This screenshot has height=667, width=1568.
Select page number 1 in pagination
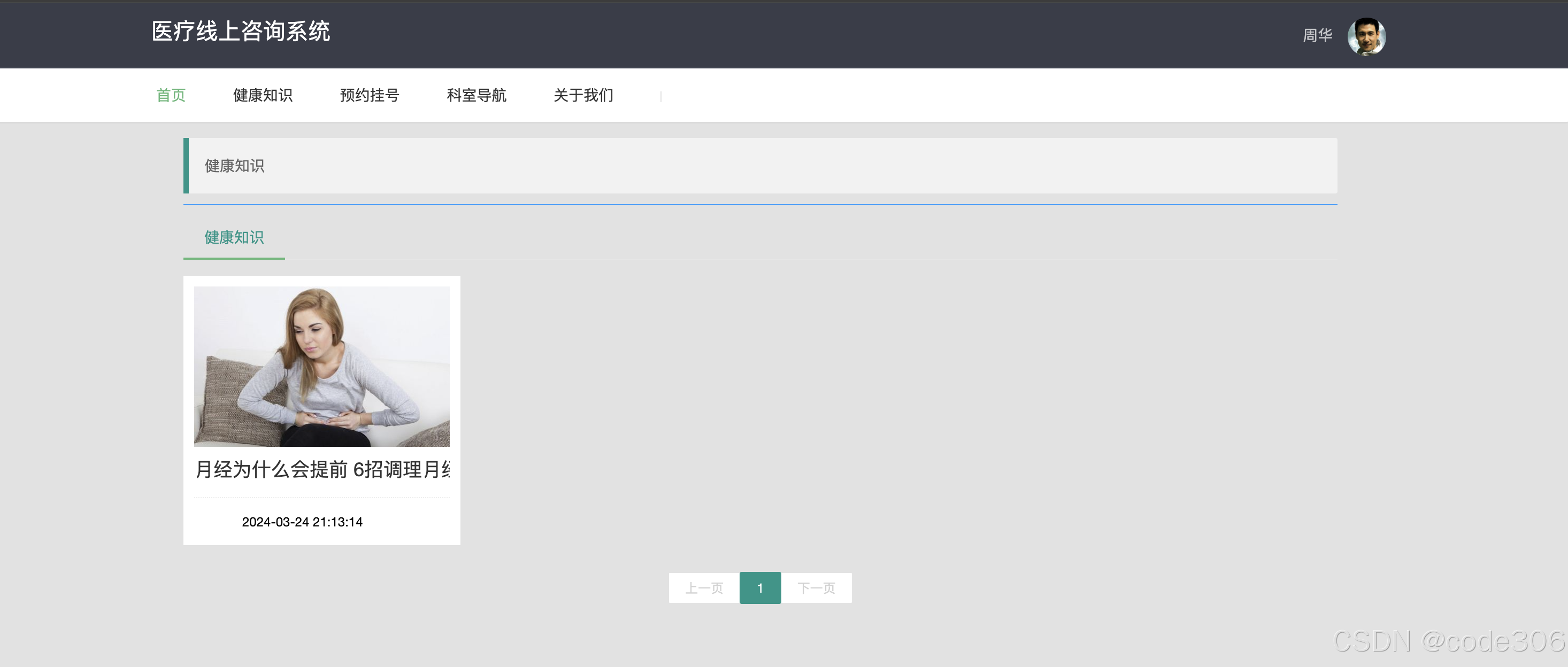759,588
